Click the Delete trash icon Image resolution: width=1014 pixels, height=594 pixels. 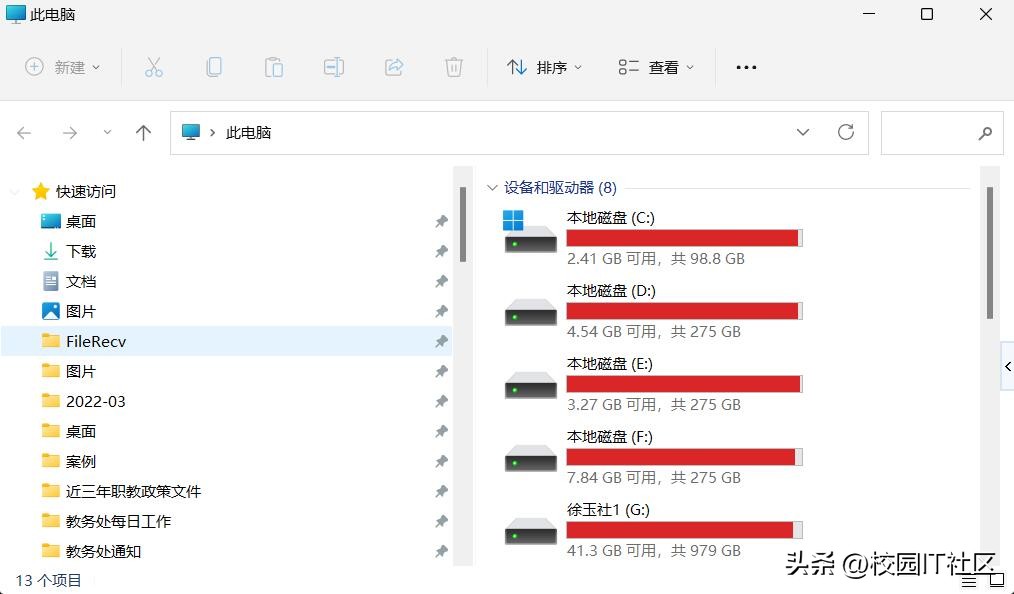point(454,67)
